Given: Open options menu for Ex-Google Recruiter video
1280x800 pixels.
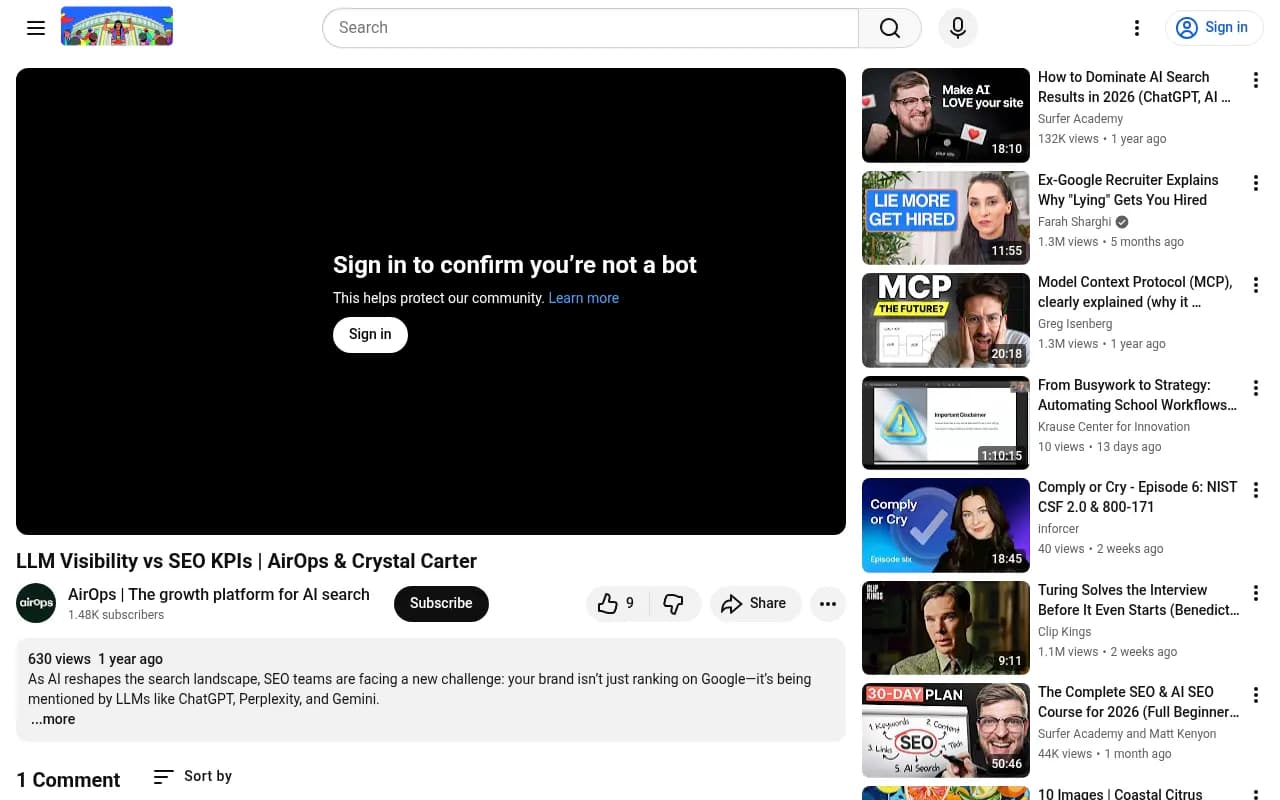Looking at the screenshot, I should (1256, 183).
